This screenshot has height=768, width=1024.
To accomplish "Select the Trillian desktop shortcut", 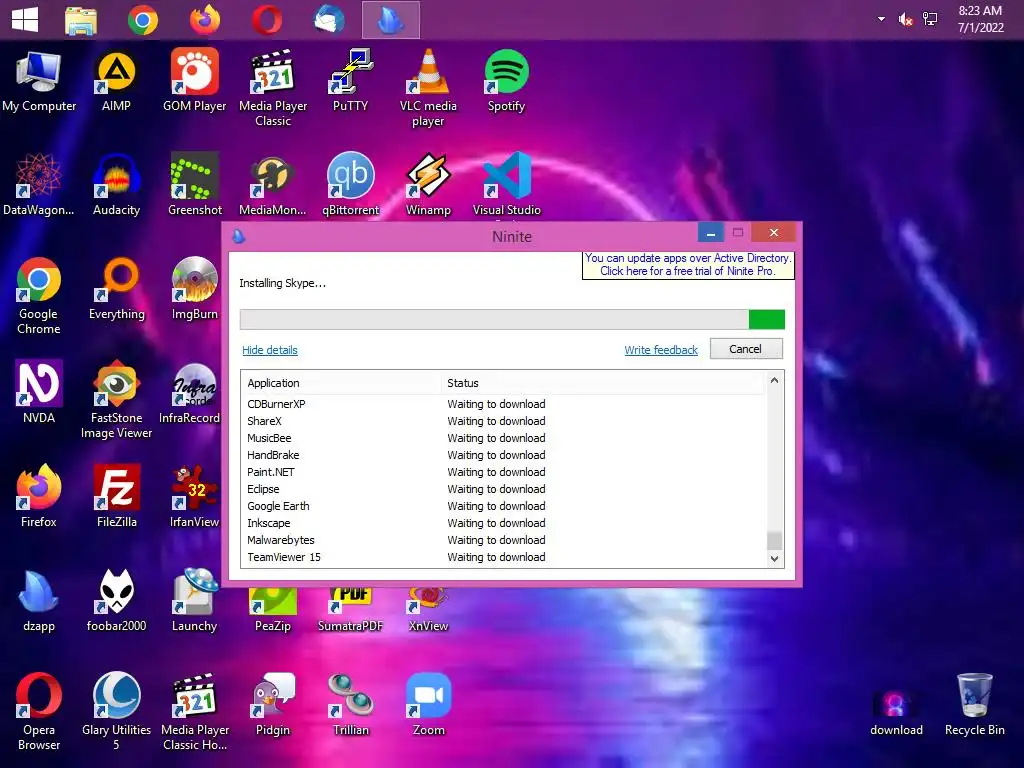I will coord(351,705).
